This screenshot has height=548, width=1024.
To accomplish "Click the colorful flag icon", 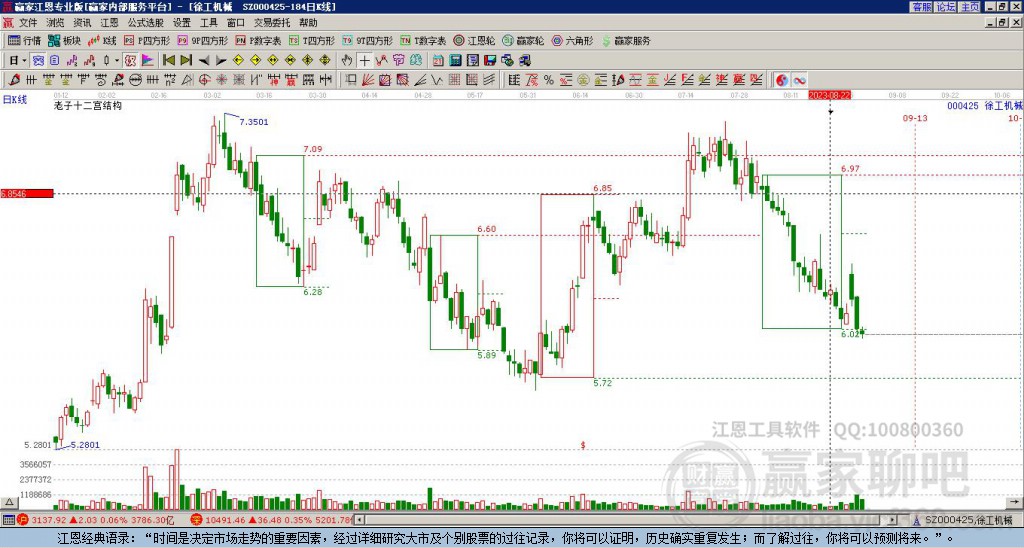I will (148, 60).
